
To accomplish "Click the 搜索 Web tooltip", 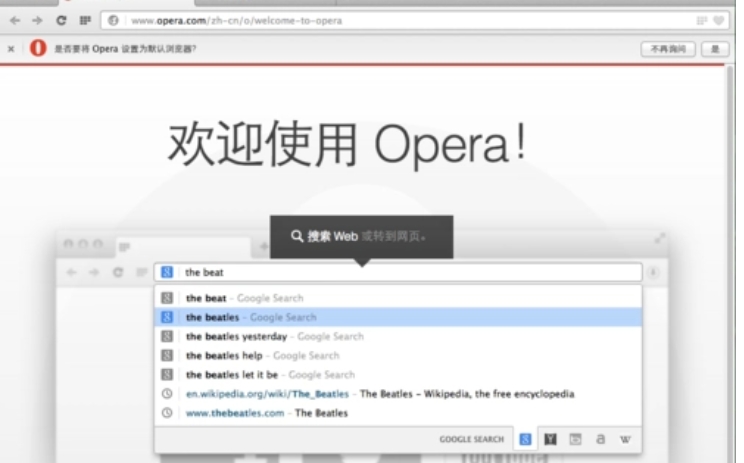I will point(362,237).
